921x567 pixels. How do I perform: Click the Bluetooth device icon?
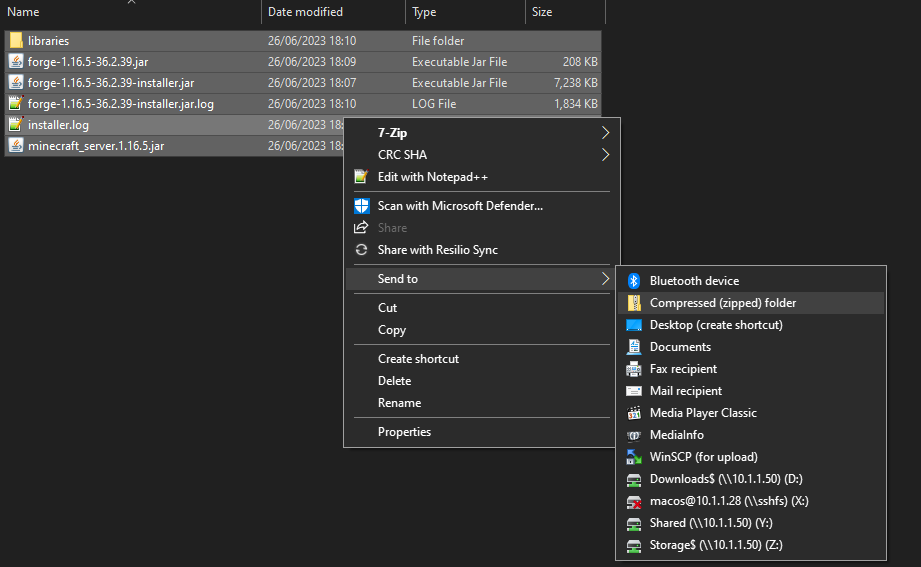pos(633,281)
